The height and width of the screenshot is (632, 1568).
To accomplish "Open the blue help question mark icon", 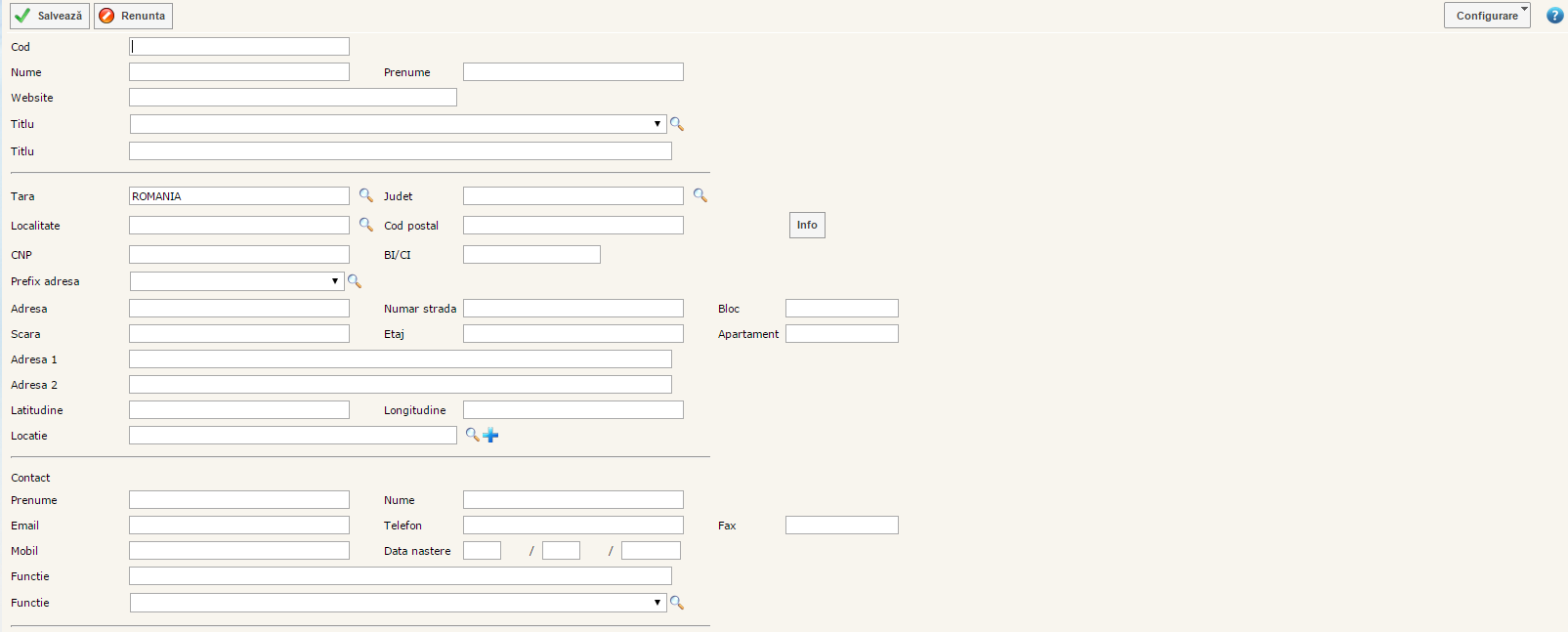I will point(1554,16).
